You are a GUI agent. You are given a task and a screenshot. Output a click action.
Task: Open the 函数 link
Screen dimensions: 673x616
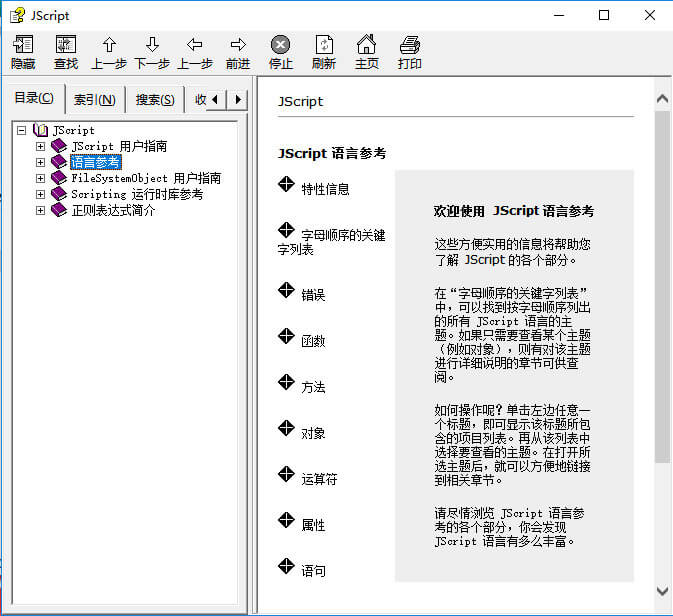(x=313, y=341)
